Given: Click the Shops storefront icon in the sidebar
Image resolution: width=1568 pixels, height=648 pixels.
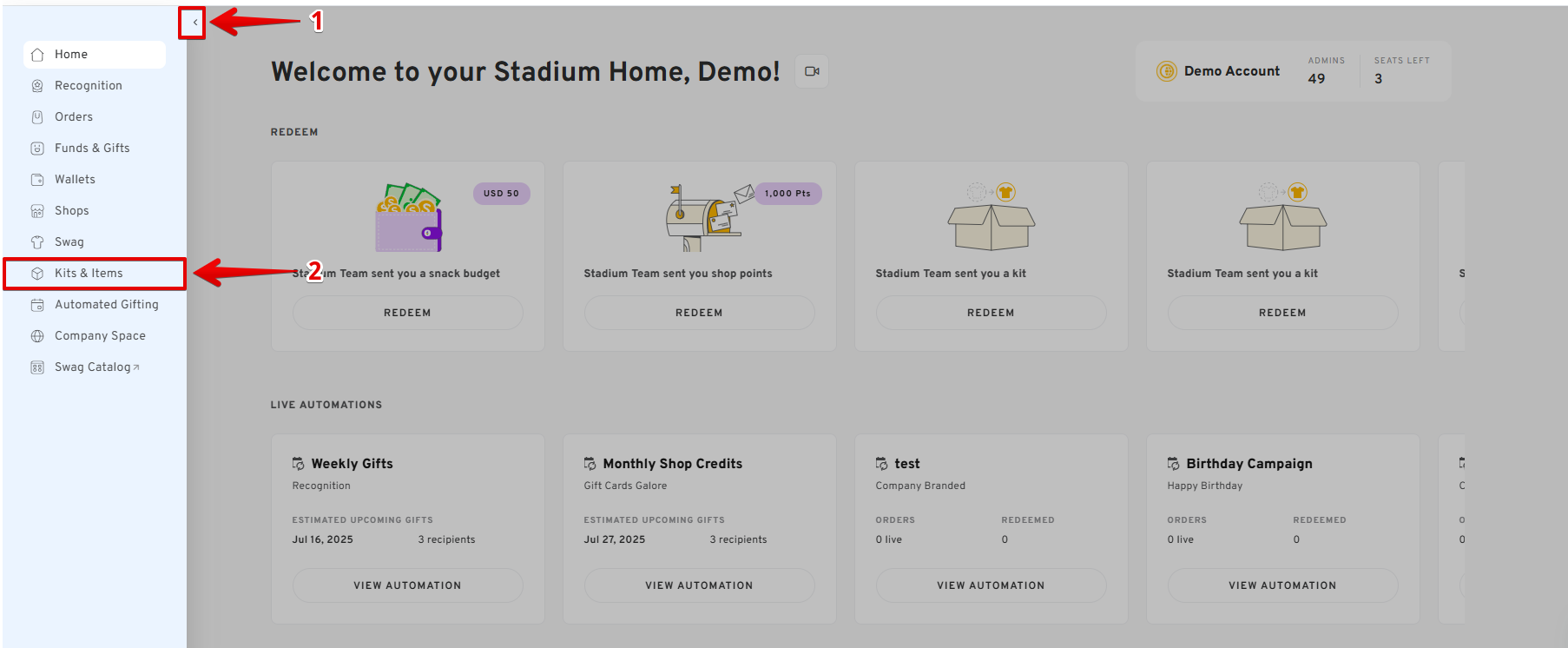Looking at the screenshot, I should pyautogui.click(x=37, y=211).
